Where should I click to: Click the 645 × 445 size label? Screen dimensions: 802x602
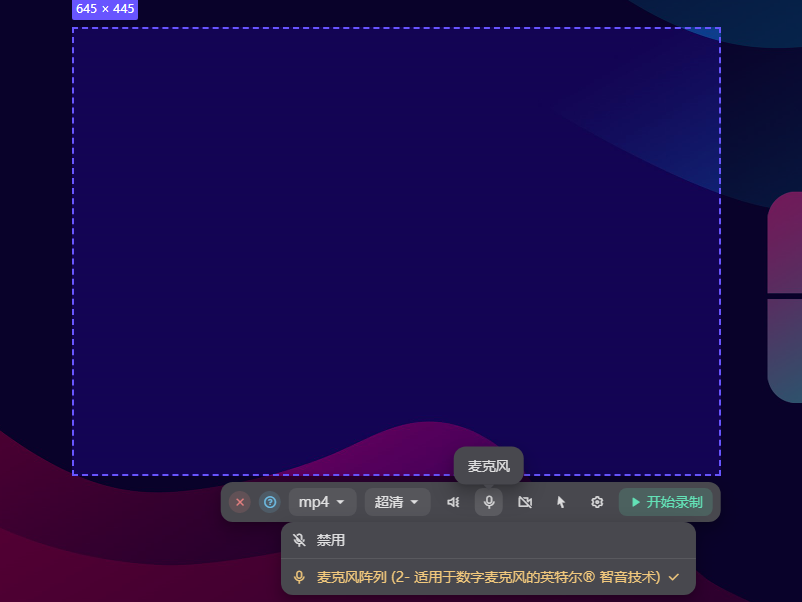pyautogui.click(x=105, y=9)
